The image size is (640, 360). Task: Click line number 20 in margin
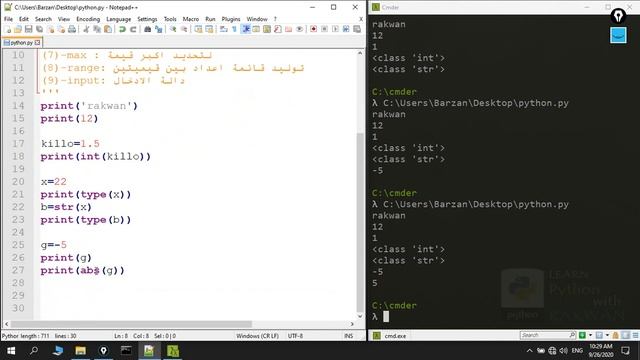tap(18, 182)
